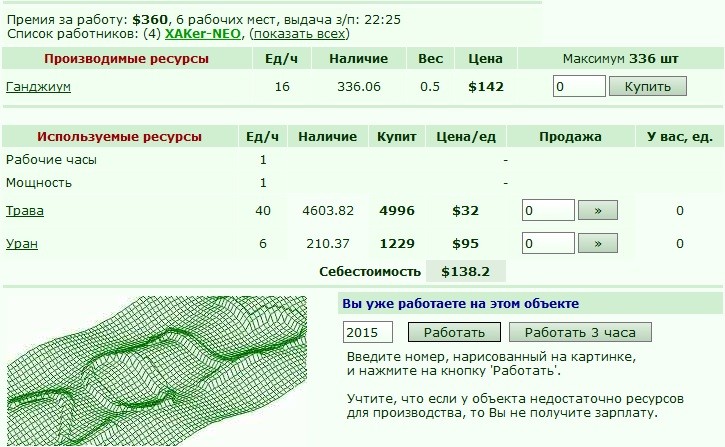Click the 'показать всех' link

coord(300,34)
